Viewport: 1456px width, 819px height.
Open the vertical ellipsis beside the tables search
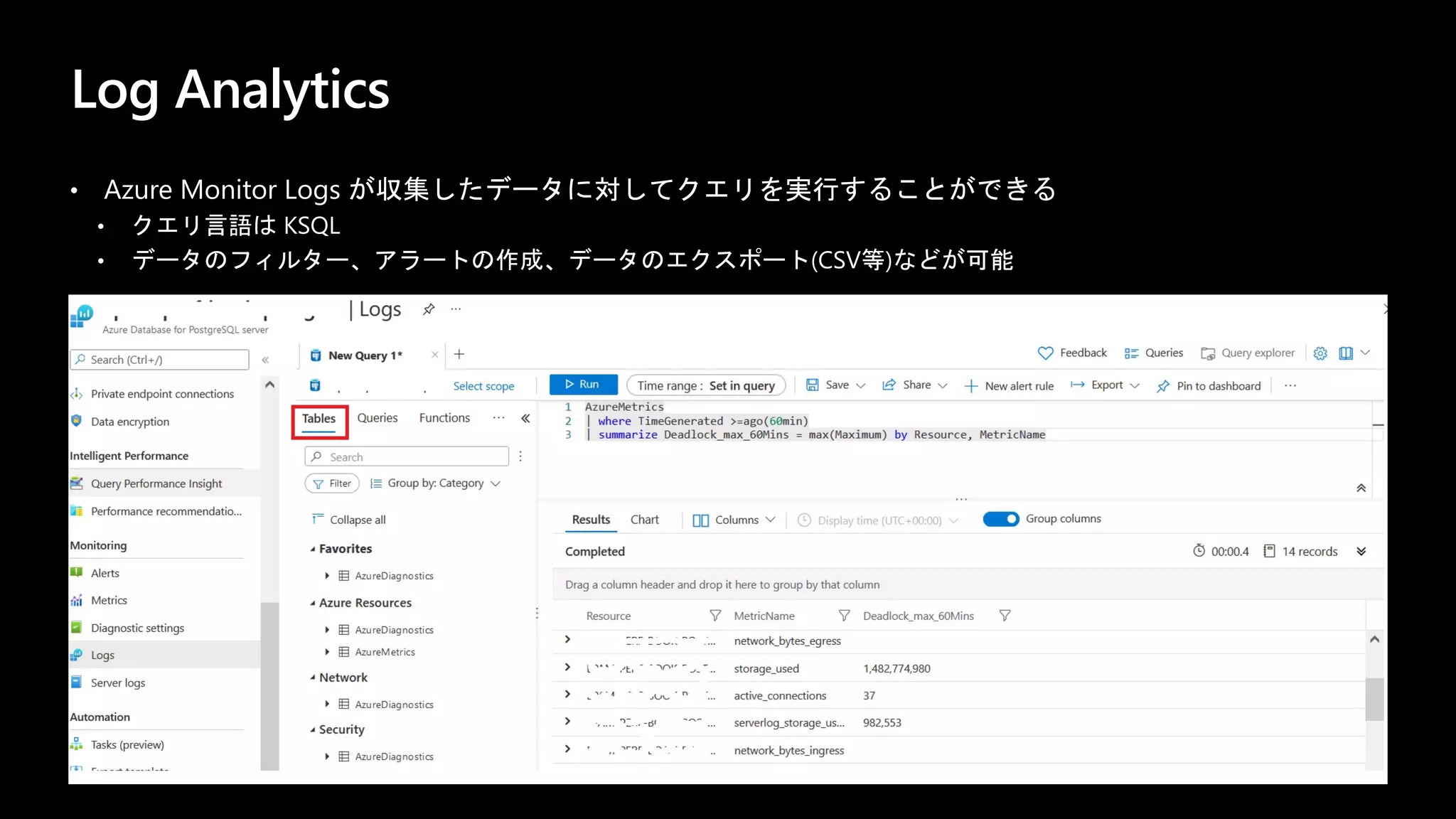pyautogui.click(x=520, y=456)
